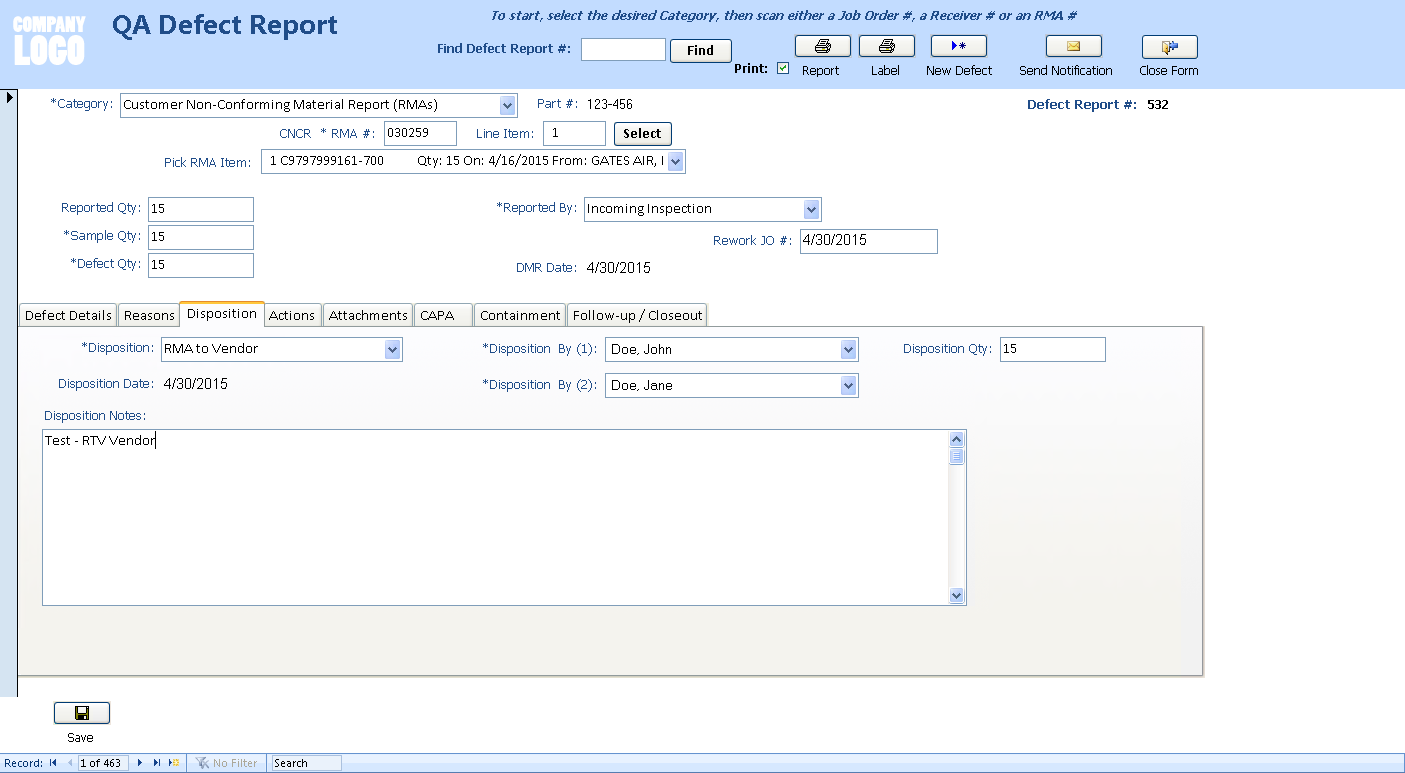This screenshot has width=1405, height=773.
Task: Click the notes scrollbar up arrow
Action: click(x=957, y=439)
